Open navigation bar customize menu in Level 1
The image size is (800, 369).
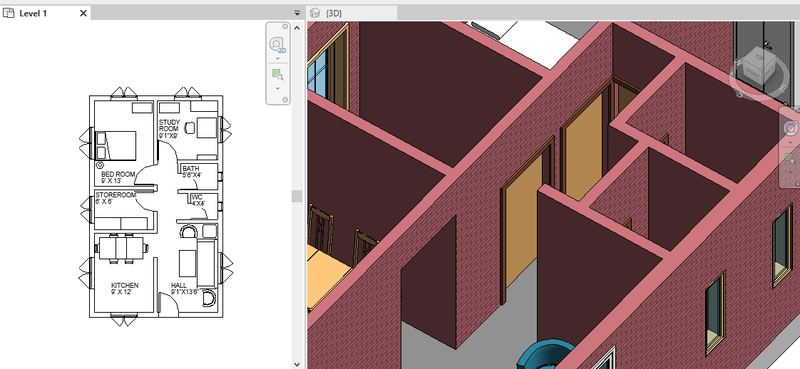point(285,100)
